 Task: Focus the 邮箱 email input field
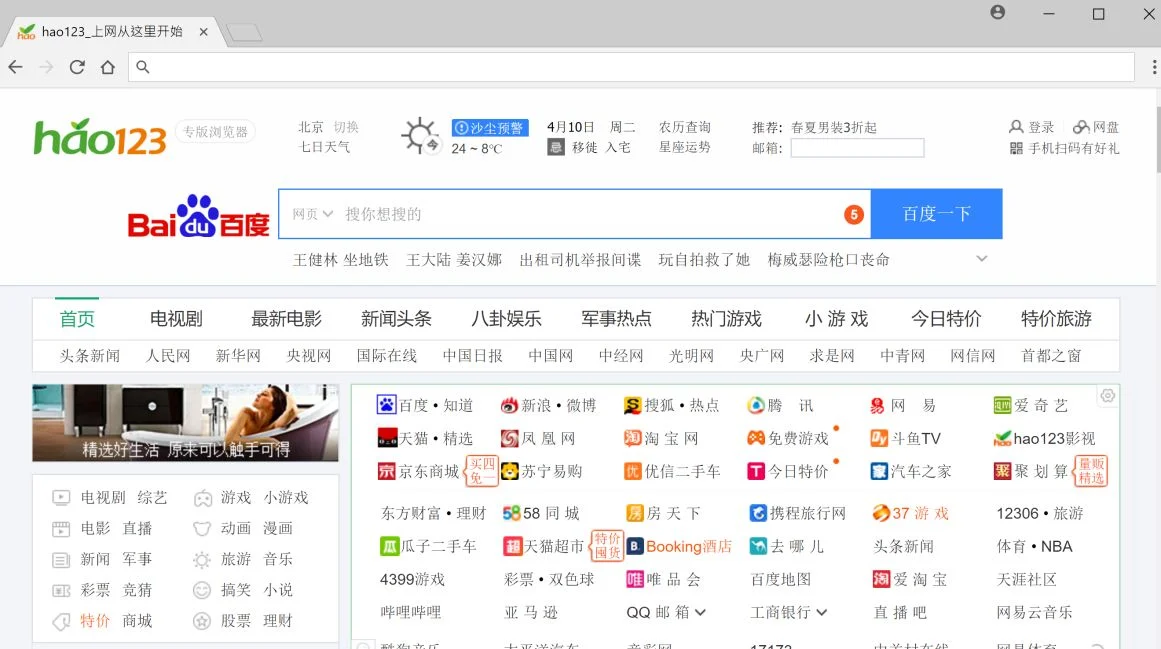(857, 148)
